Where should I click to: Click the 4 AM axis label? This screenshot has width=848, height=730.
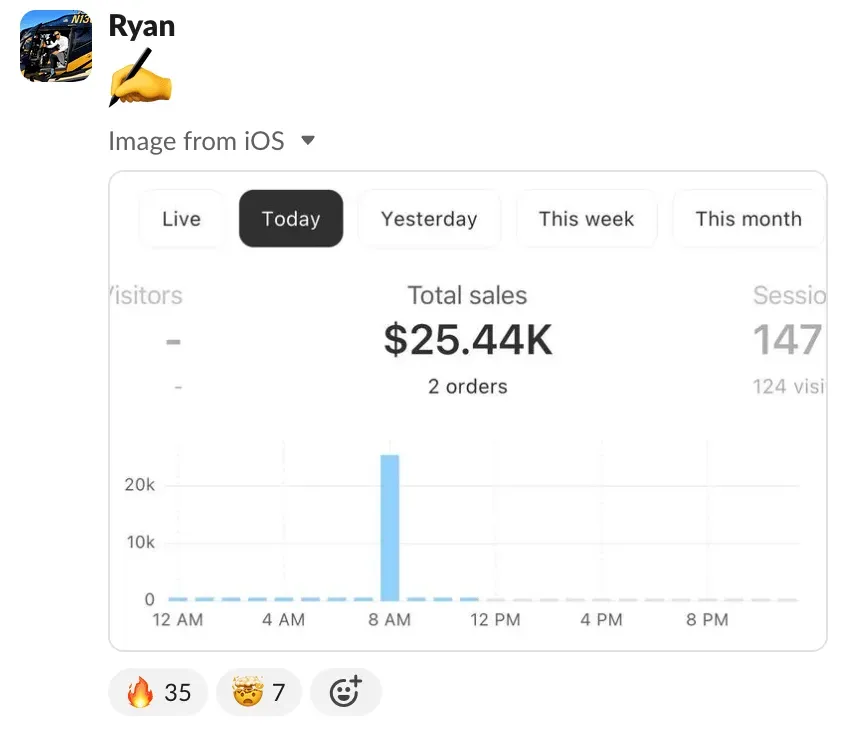[283, 619]
